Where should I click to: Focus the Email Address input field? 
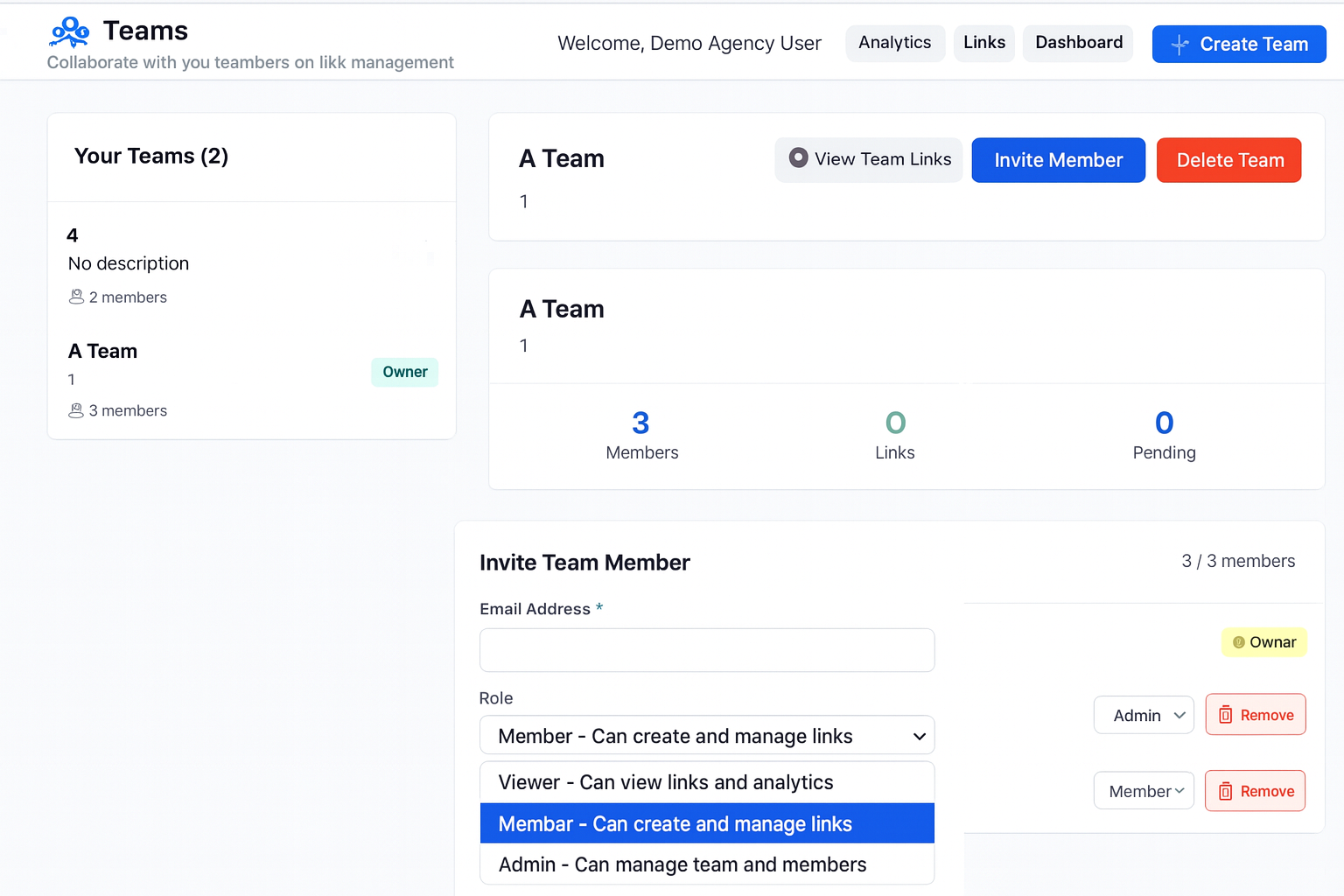click(x=707, y=650)
